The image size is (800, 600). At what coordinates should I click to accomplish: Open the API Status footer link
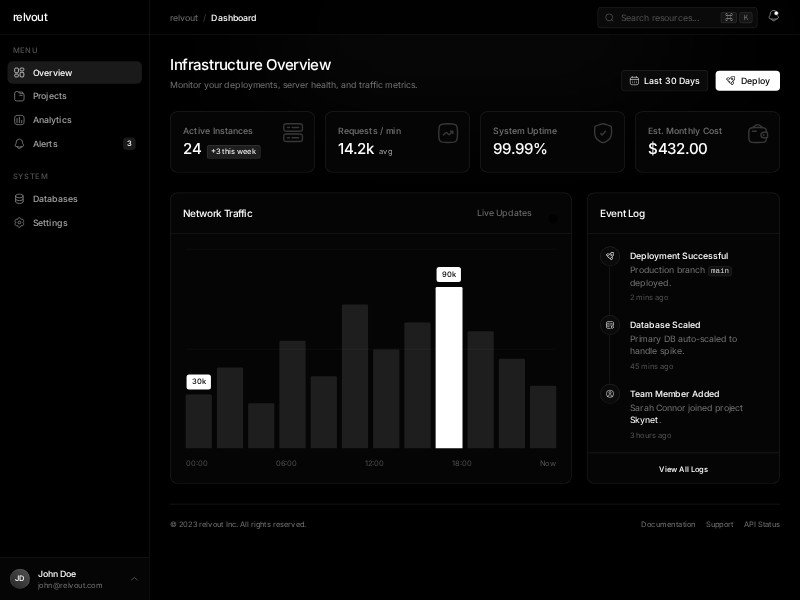pyautogui.click(x=761, y=524)
